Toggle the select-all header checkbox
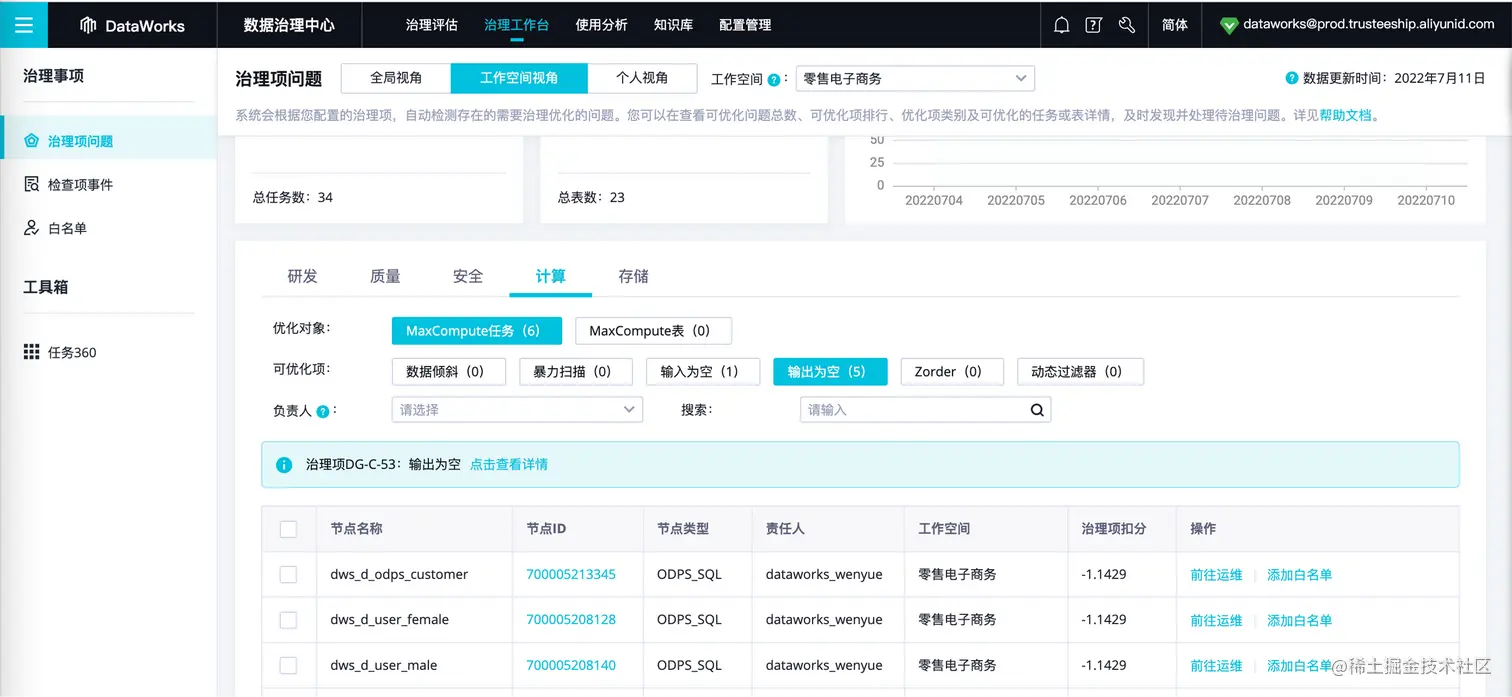The height and width of the screenshot is (697, 1512). 288,529
